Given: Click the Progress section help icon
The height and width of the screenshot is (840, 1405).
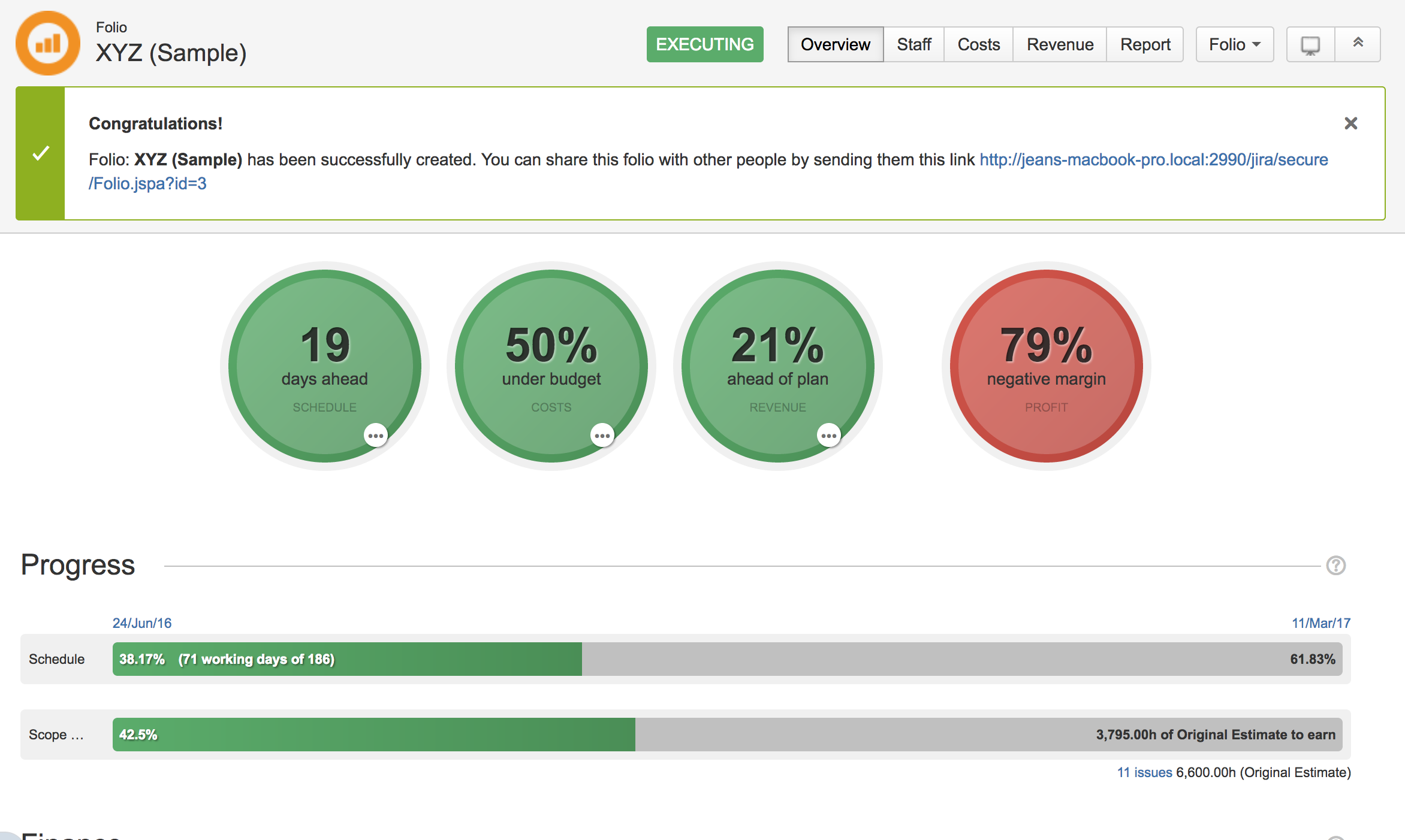Looking at the screenshot, I should pyautogui.click(x=1335, y=565).
